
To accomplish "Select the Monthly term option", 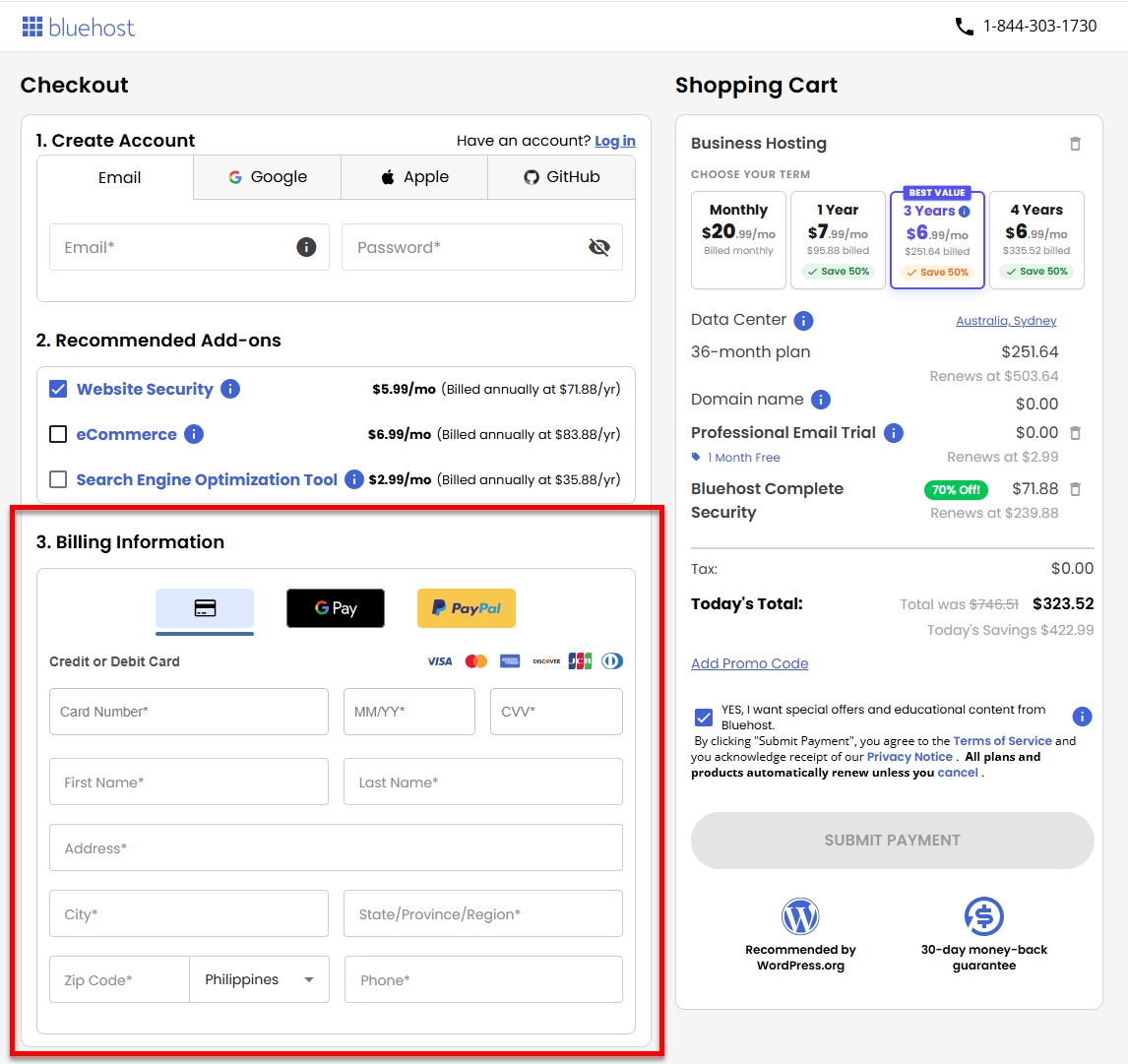I will tap(739, 240).
